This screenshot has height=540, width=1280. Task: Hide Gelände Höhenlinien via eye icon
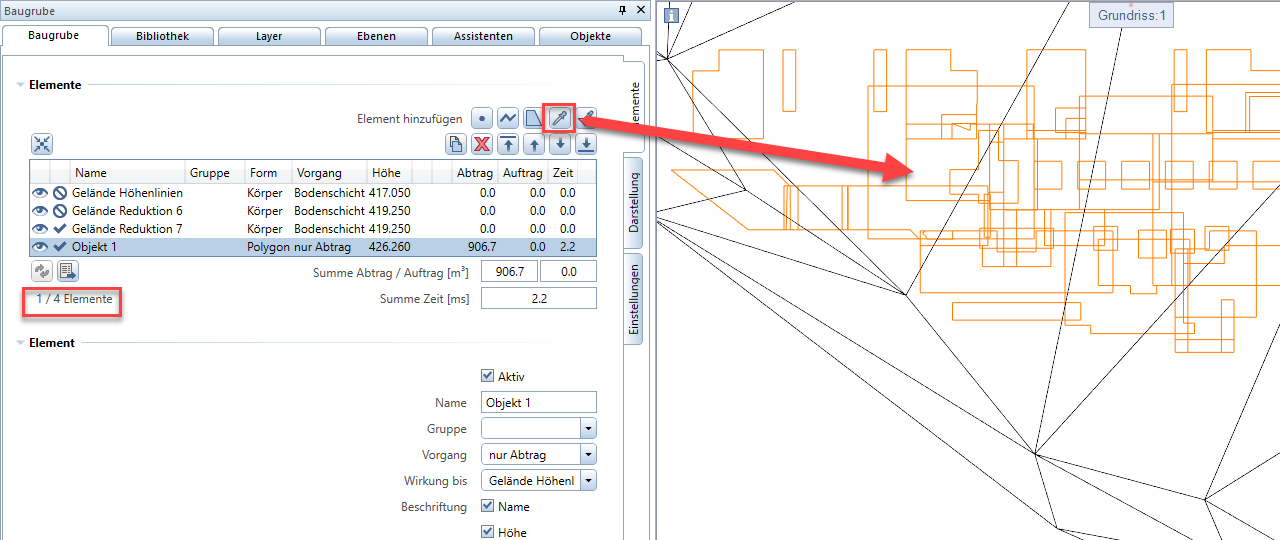coord(40,193)
